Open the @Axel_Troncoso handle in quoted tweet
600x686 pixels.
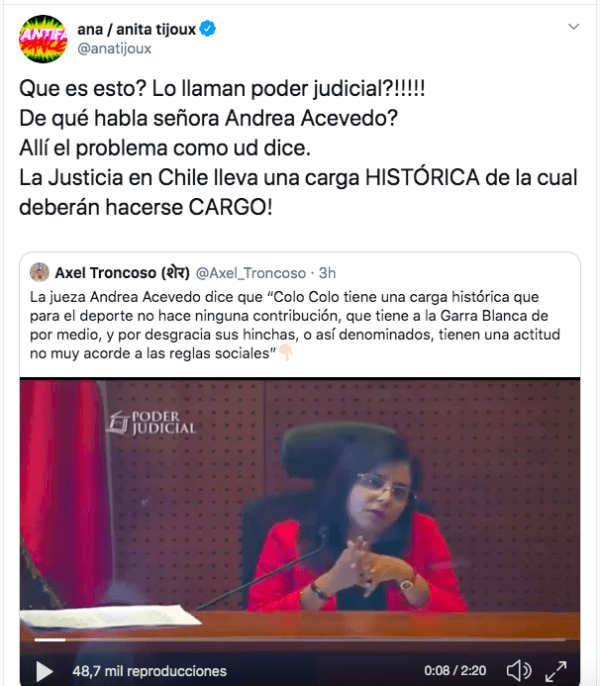251,273
